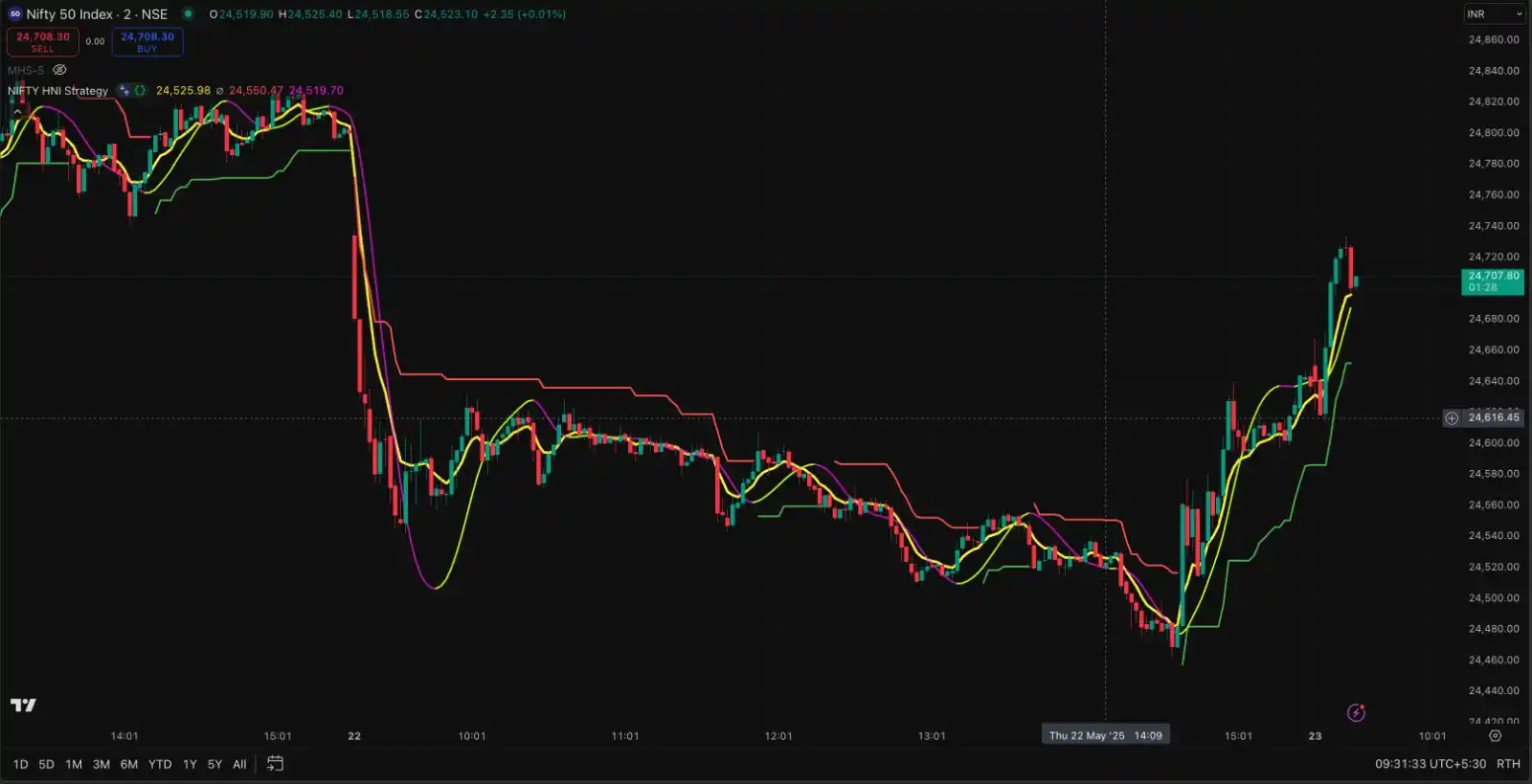Select the 1D time range
This screenshot has height=784, width=1532.
point(20,764)
